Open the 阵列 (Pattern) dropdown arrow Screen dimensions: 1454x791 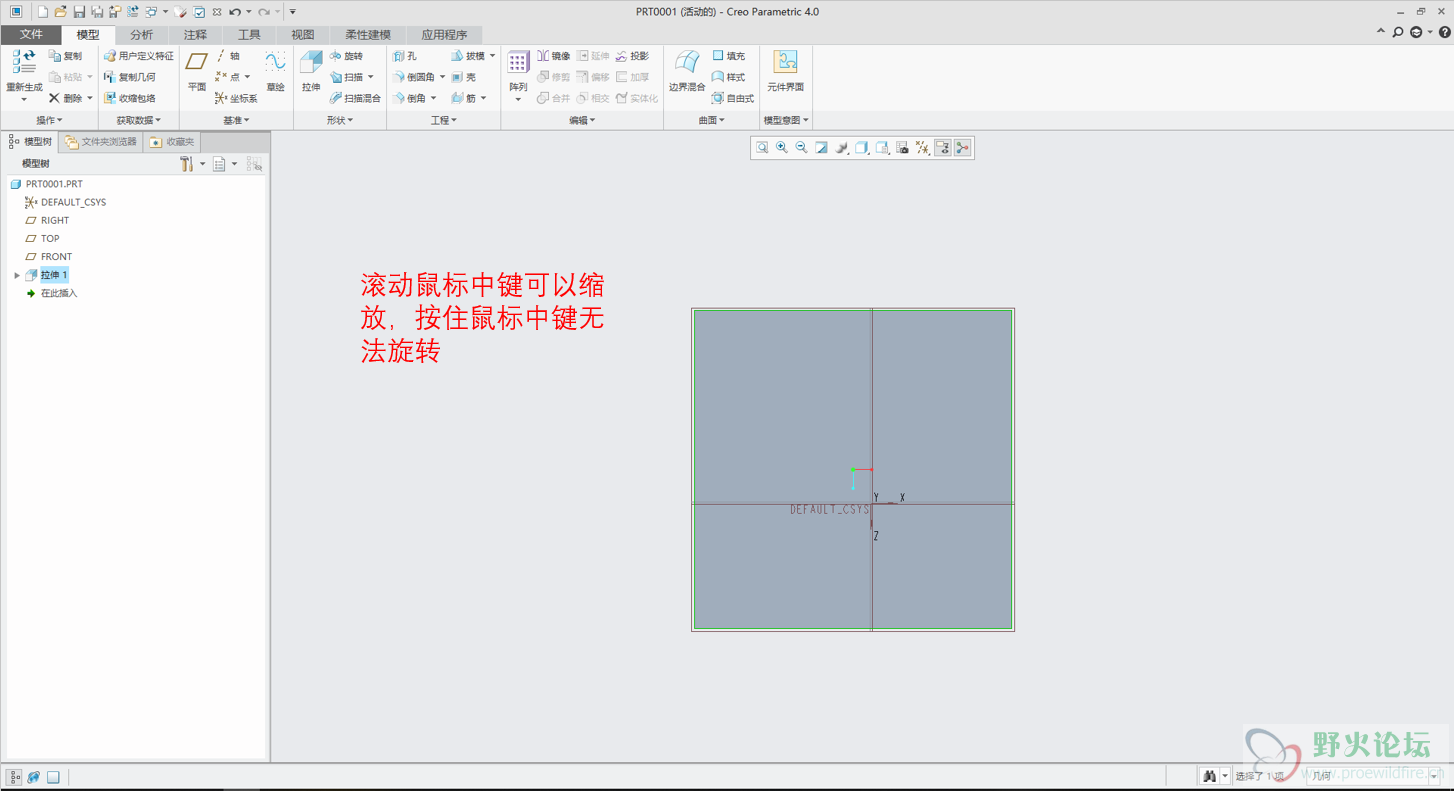(518, 99)
